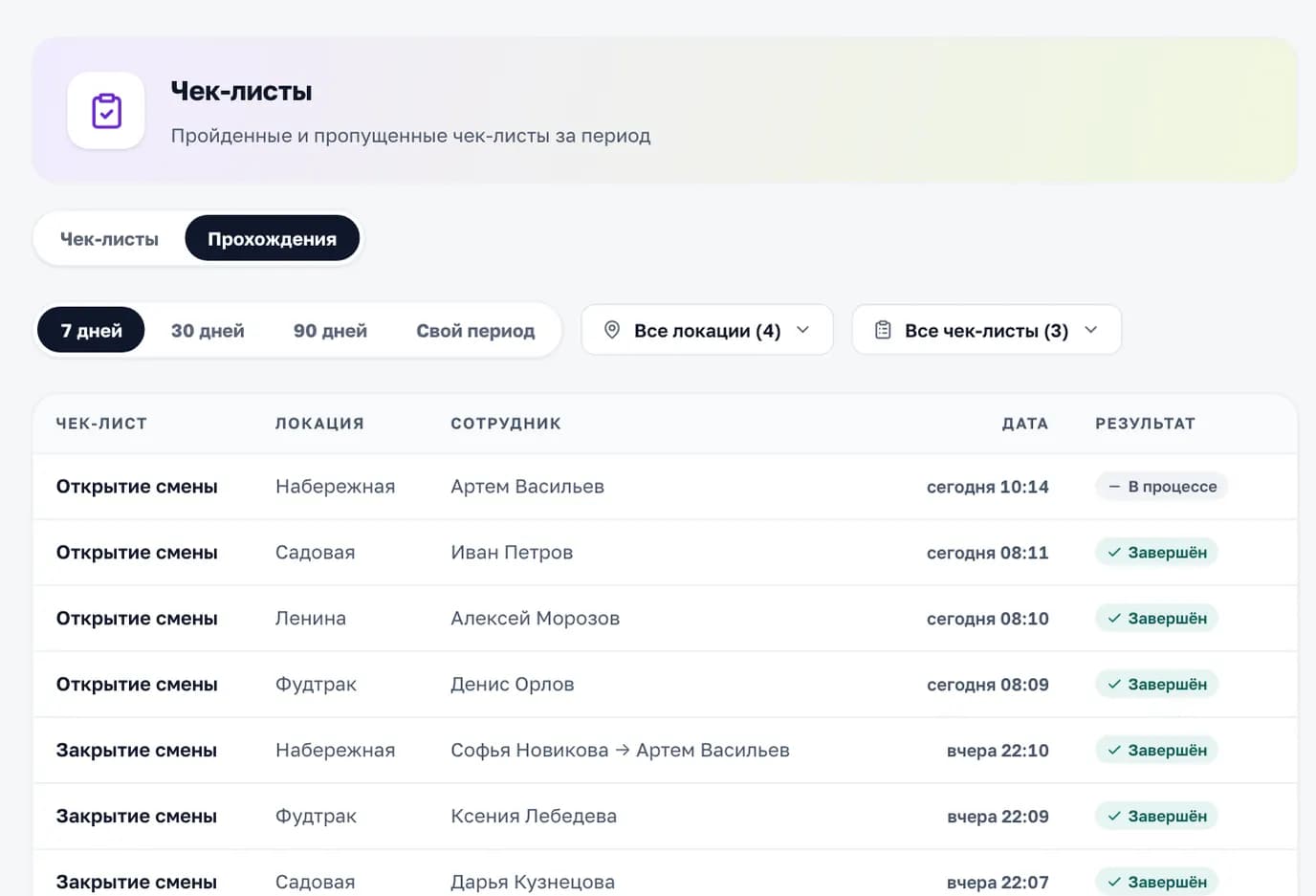The image size is (1316, 896).
Task: Click employee name Дарья Кузнецова
Action: [x=533, y=883]
